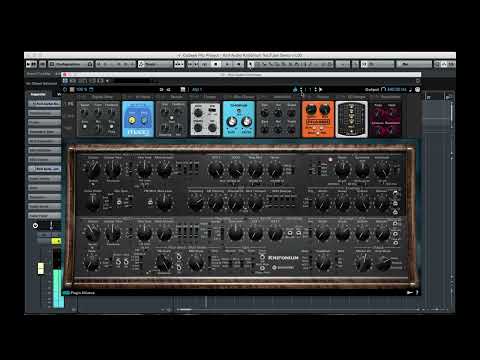Screen dimensions: 480x360
Task: Toggle plugin bypass power icon
Action: [x=65, y=90]
